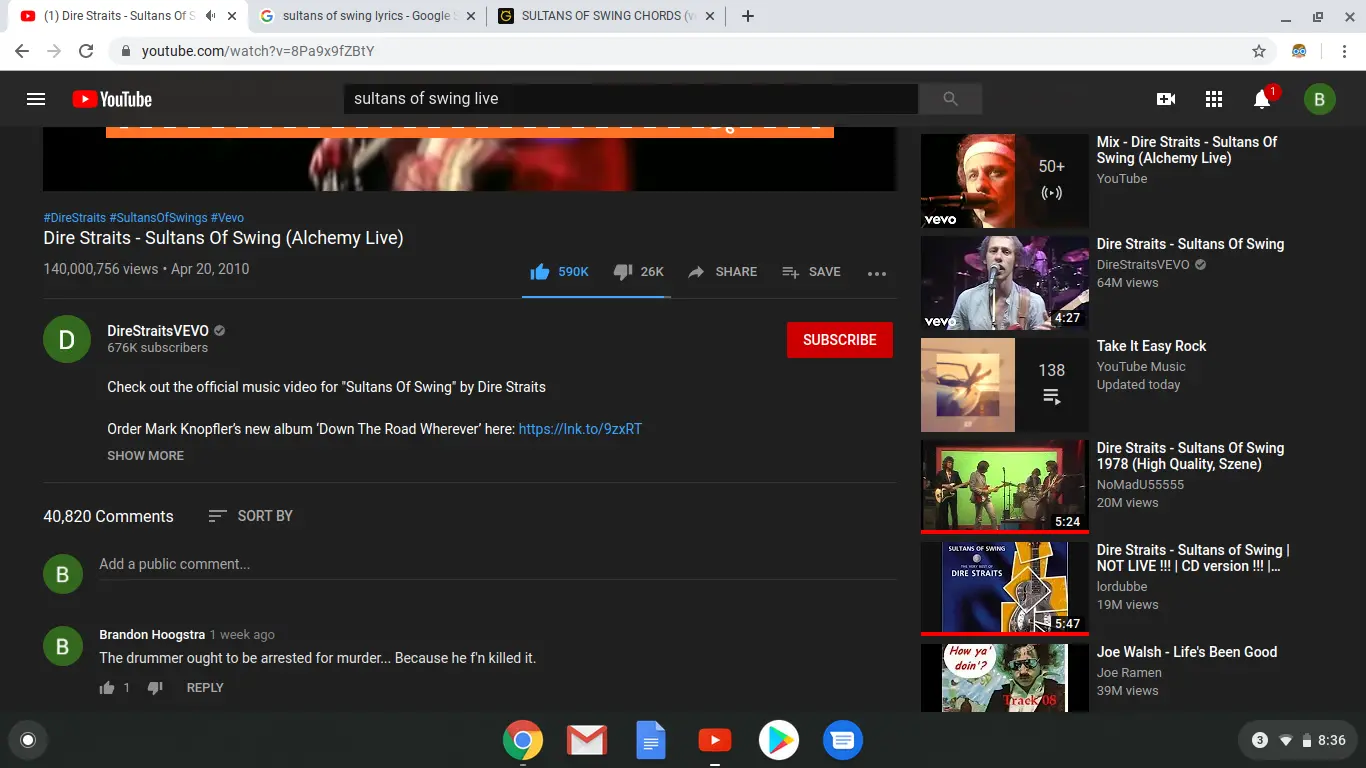The image size is (1366, 768).
Task: Open the DireStraitsVEVO channel name link
Action: click(158, 331)
